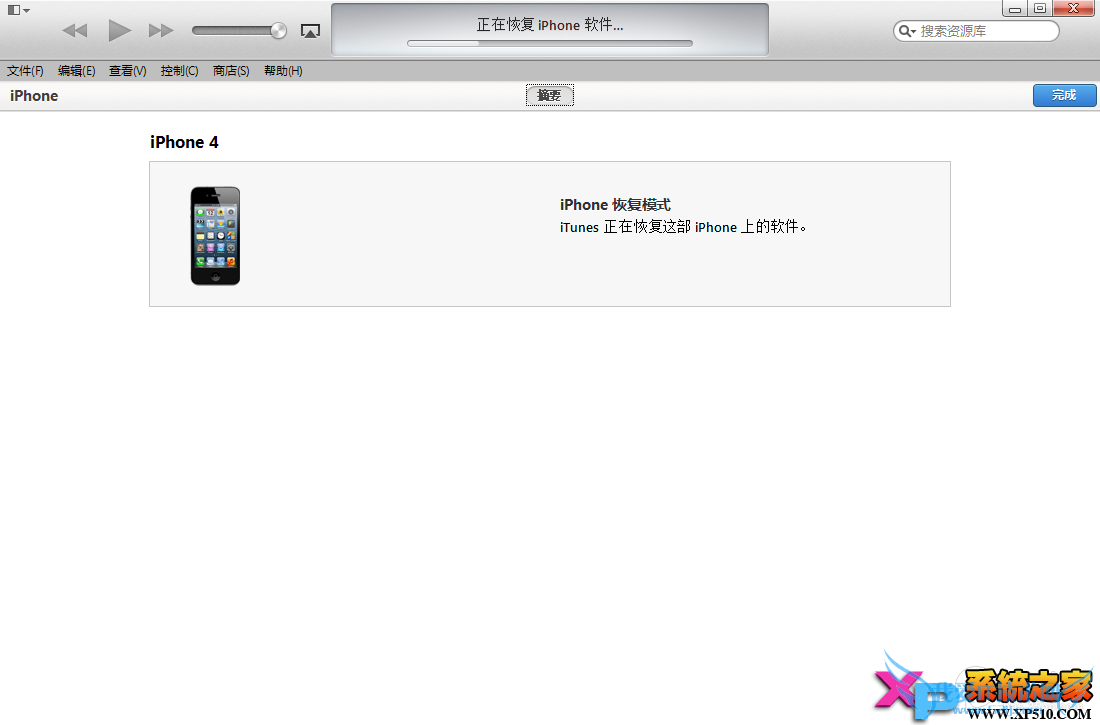
Task: Click the iPhone 恢复模式 title text
Action: (x=615, y=205)
